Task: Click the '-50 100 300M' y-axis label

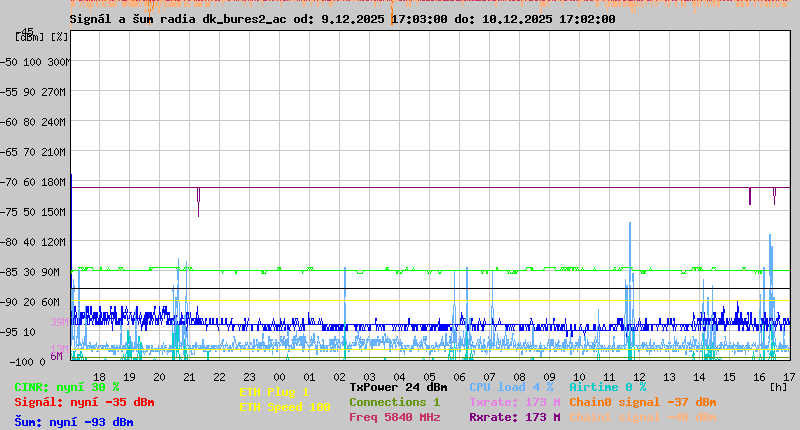Action: [x=34, y=62]
